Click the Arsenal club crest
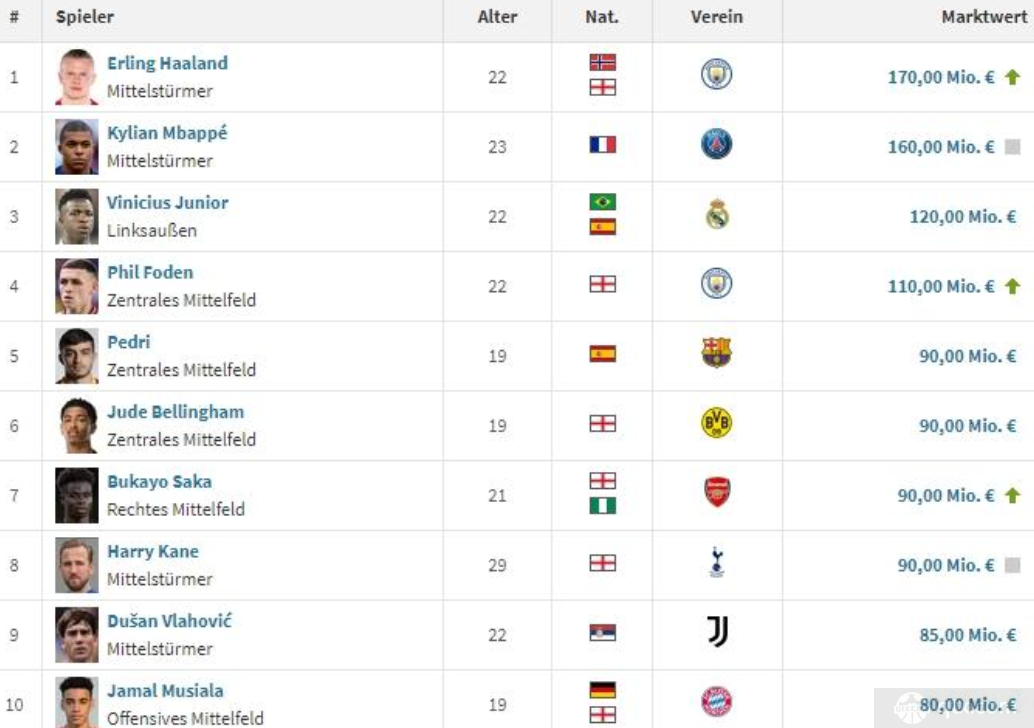Viewport: 1034px width, 728px height. [x=717, y=492]
